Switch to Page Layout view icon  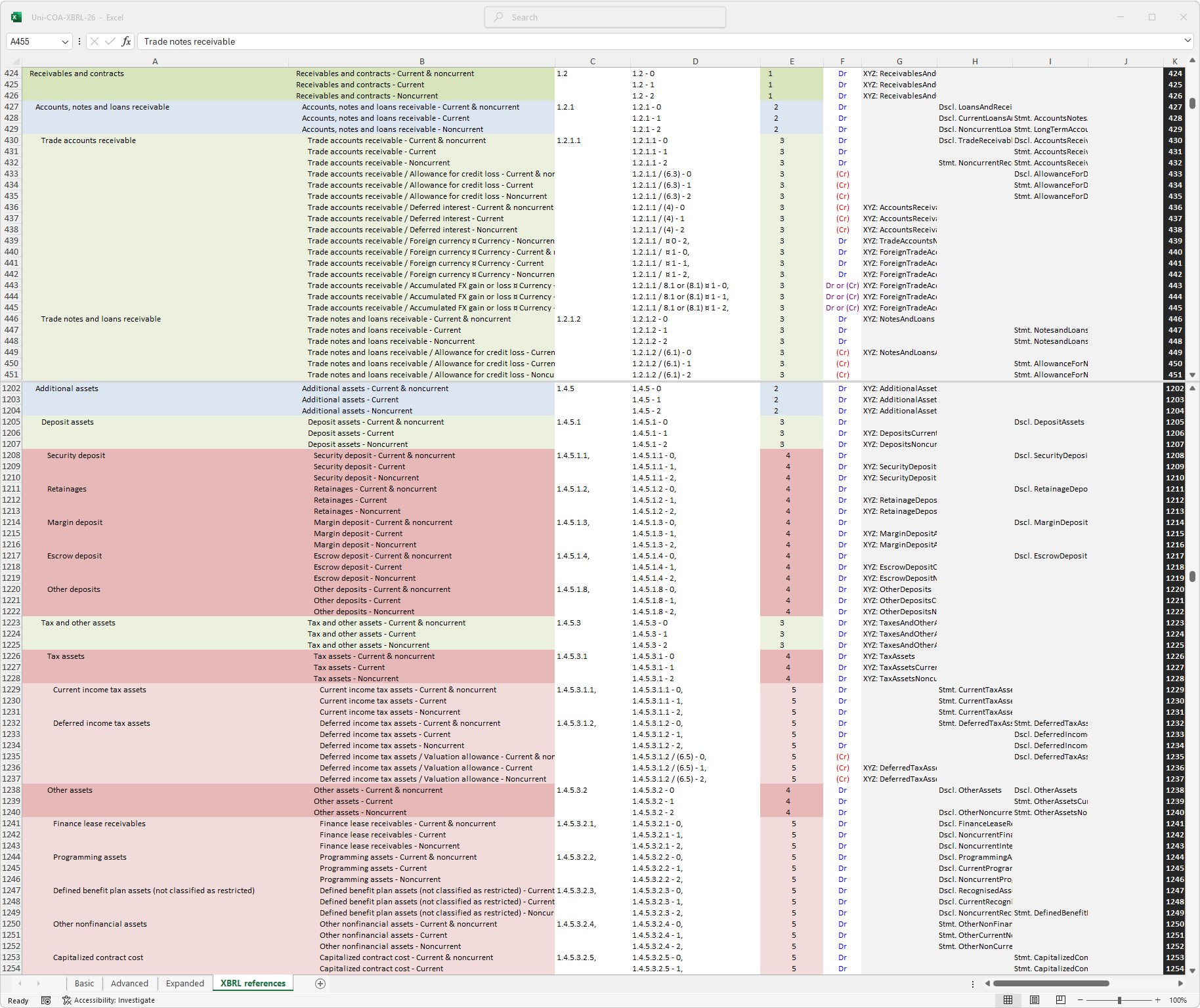(1035, 1000)
